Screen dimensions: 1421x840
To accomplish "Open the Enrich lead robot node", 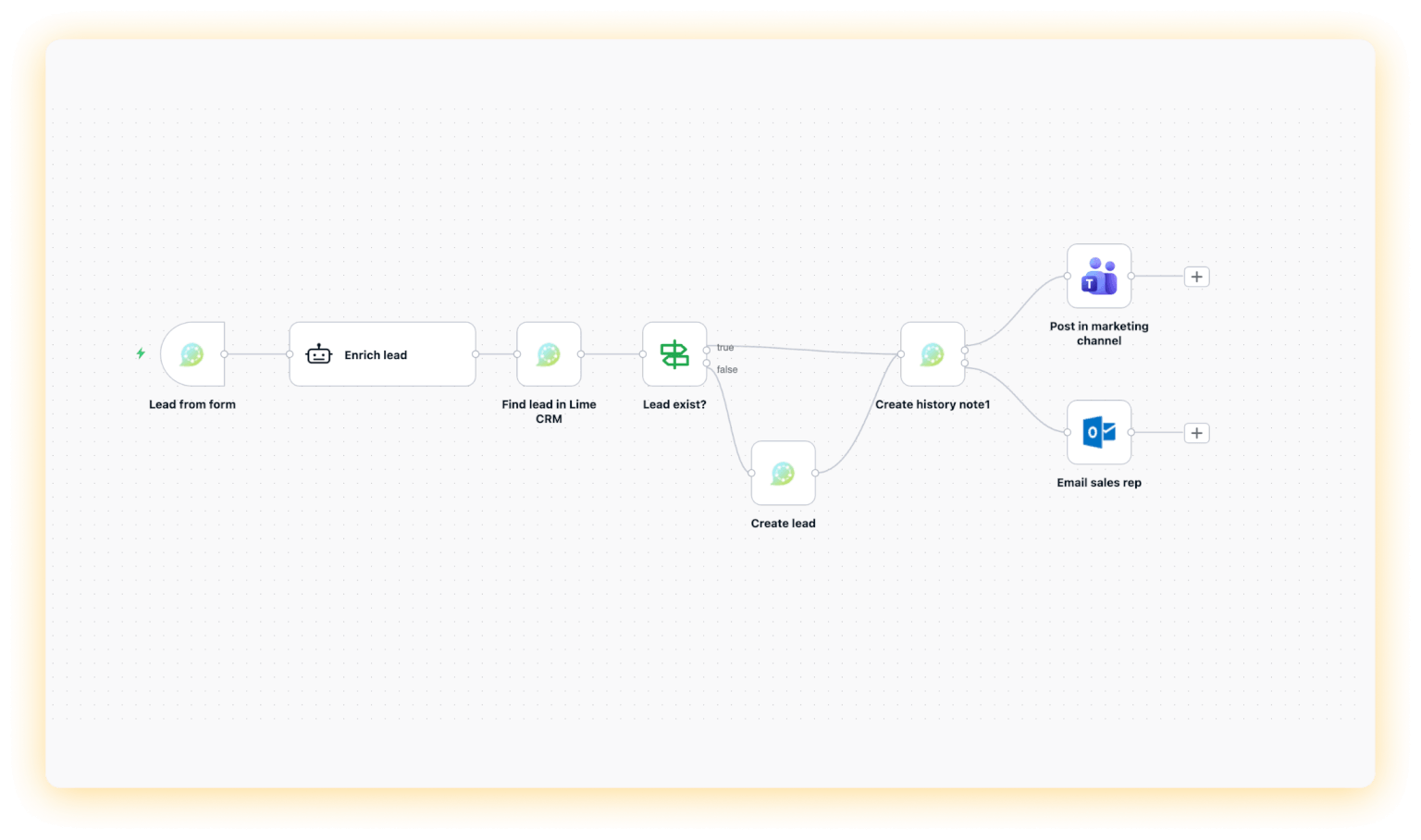I will tap(382, 354).
